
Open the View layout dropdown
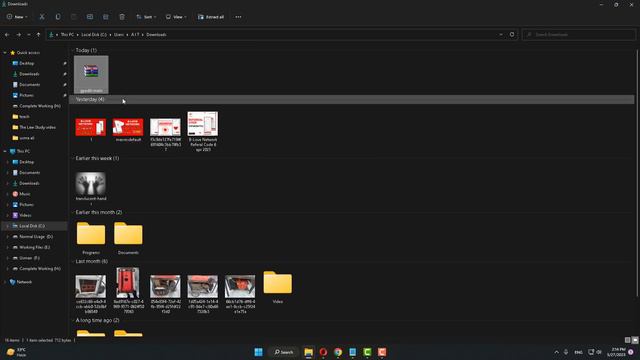click(176, 17)
